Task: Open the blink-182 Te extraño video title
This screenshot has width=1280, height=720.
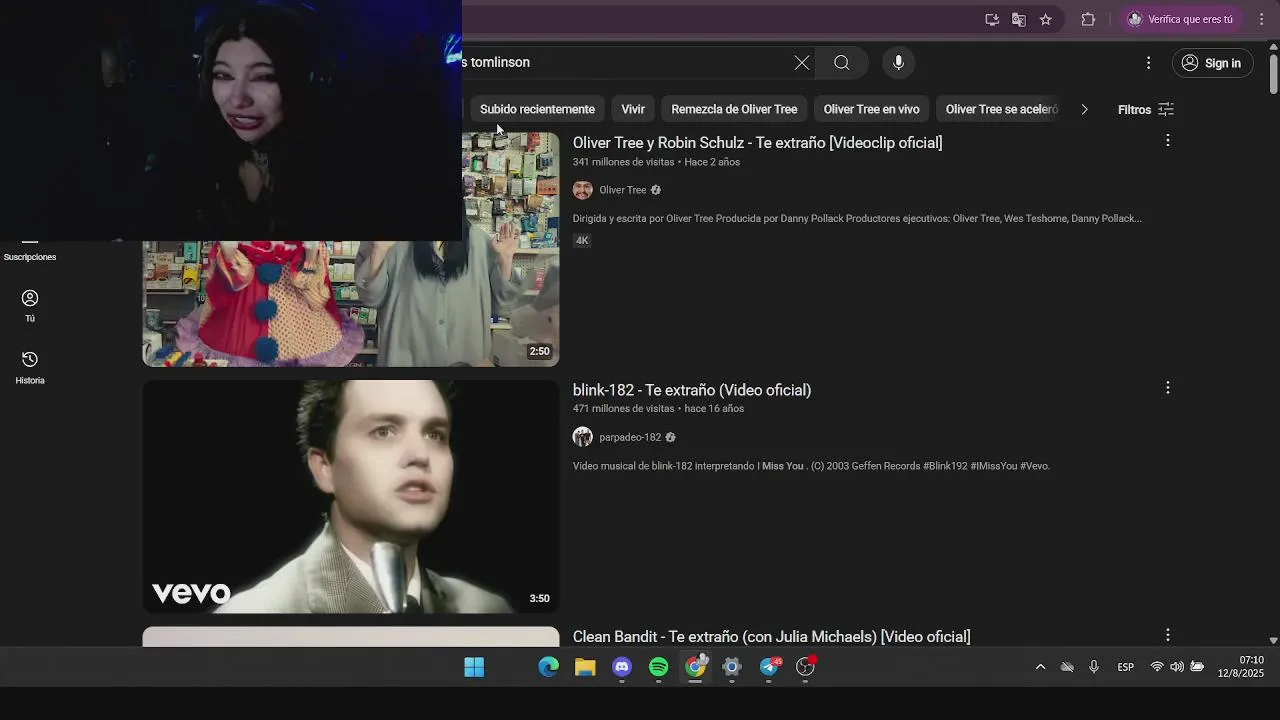Action: tap(692, 390)
